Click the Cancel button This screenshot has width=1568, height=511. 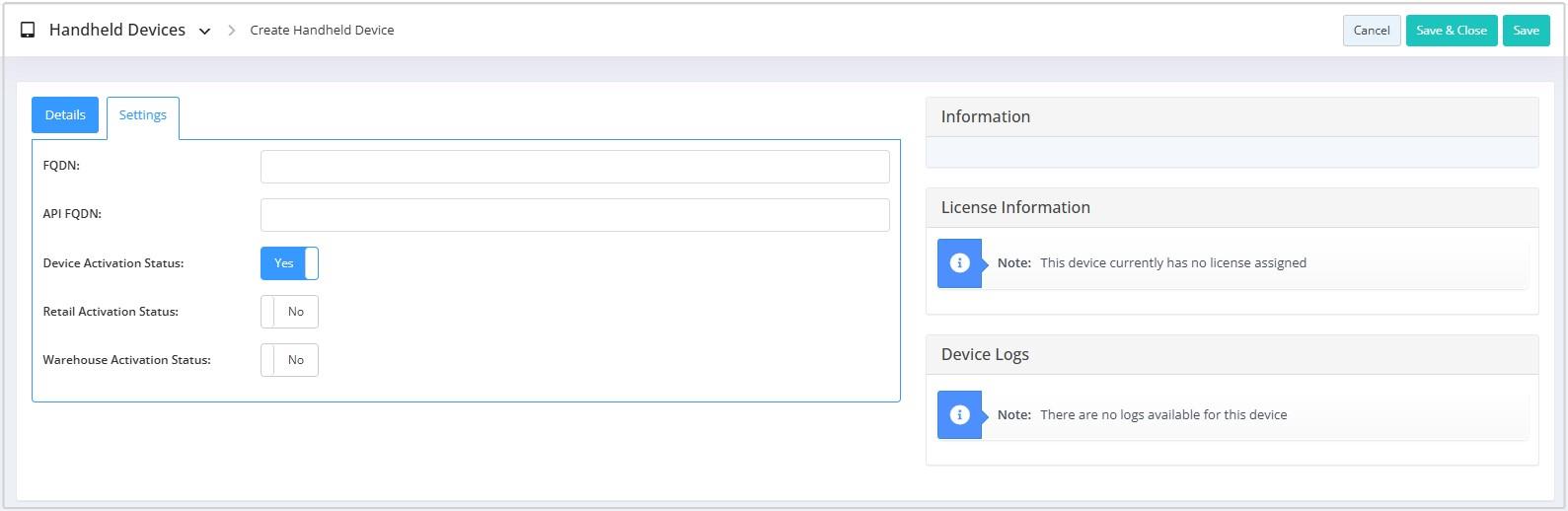1372,31
